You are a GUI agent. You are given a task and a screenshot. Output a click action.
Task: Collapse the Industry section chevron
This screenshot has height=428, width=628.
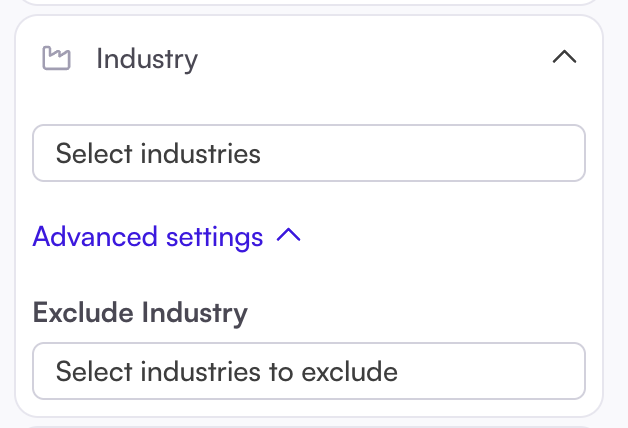[x=564, y=58]
